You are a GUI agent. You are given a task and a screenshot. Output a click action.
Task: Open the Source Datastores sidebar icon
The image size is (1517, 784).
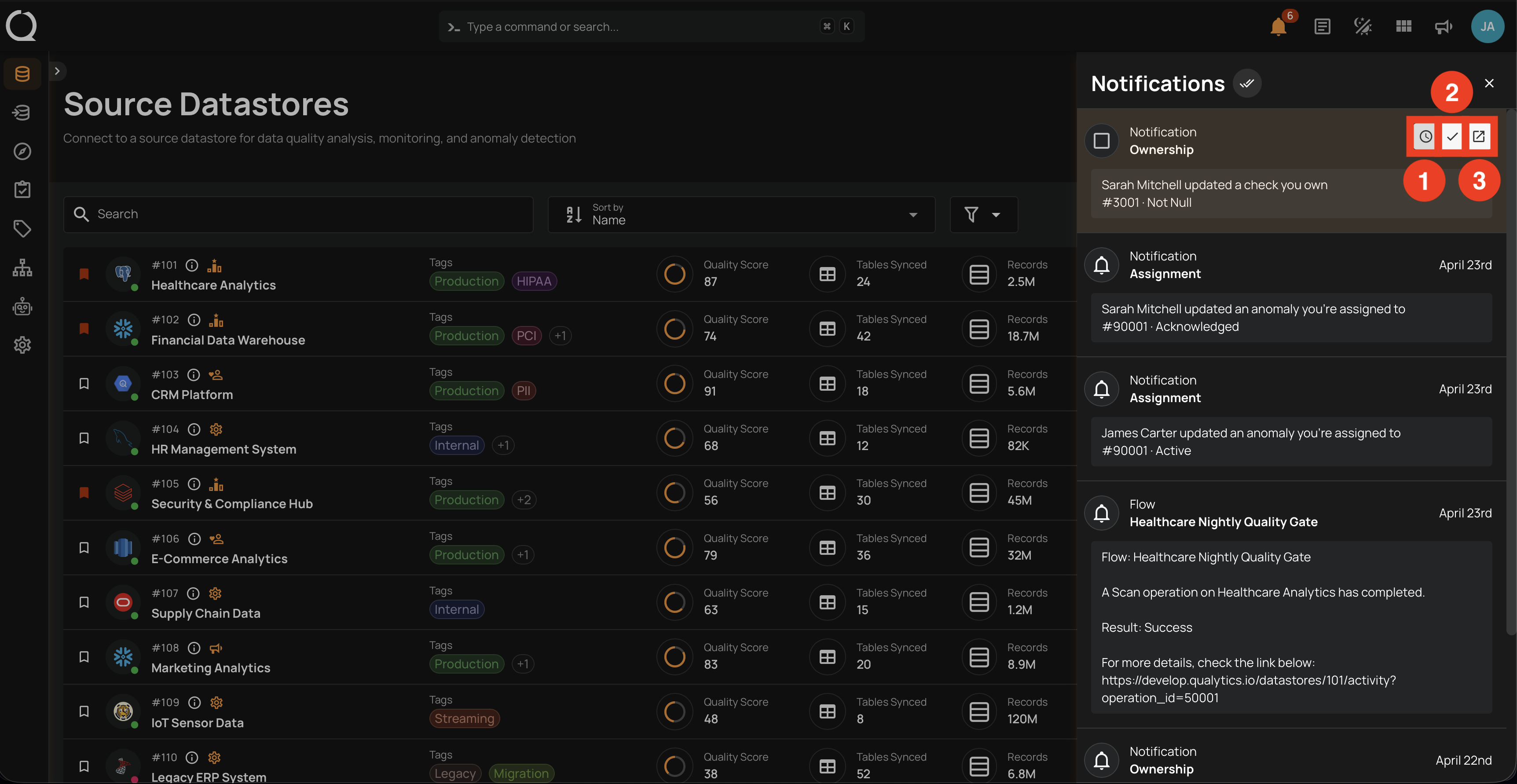(22, 73)
